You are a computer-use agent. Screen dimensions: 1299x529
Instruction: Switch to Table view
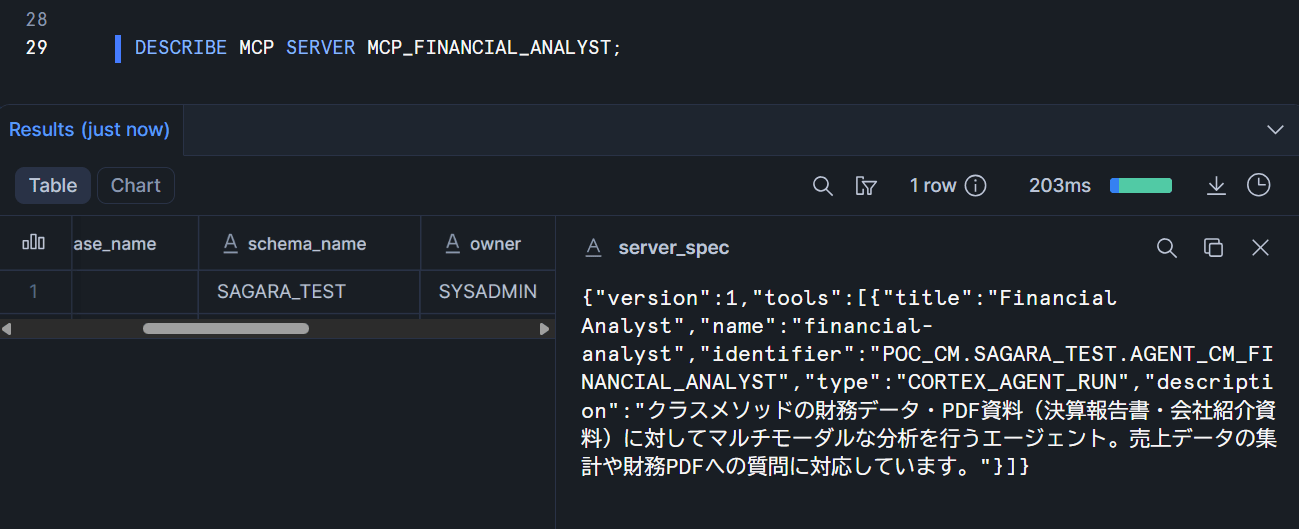coord(53,186)
